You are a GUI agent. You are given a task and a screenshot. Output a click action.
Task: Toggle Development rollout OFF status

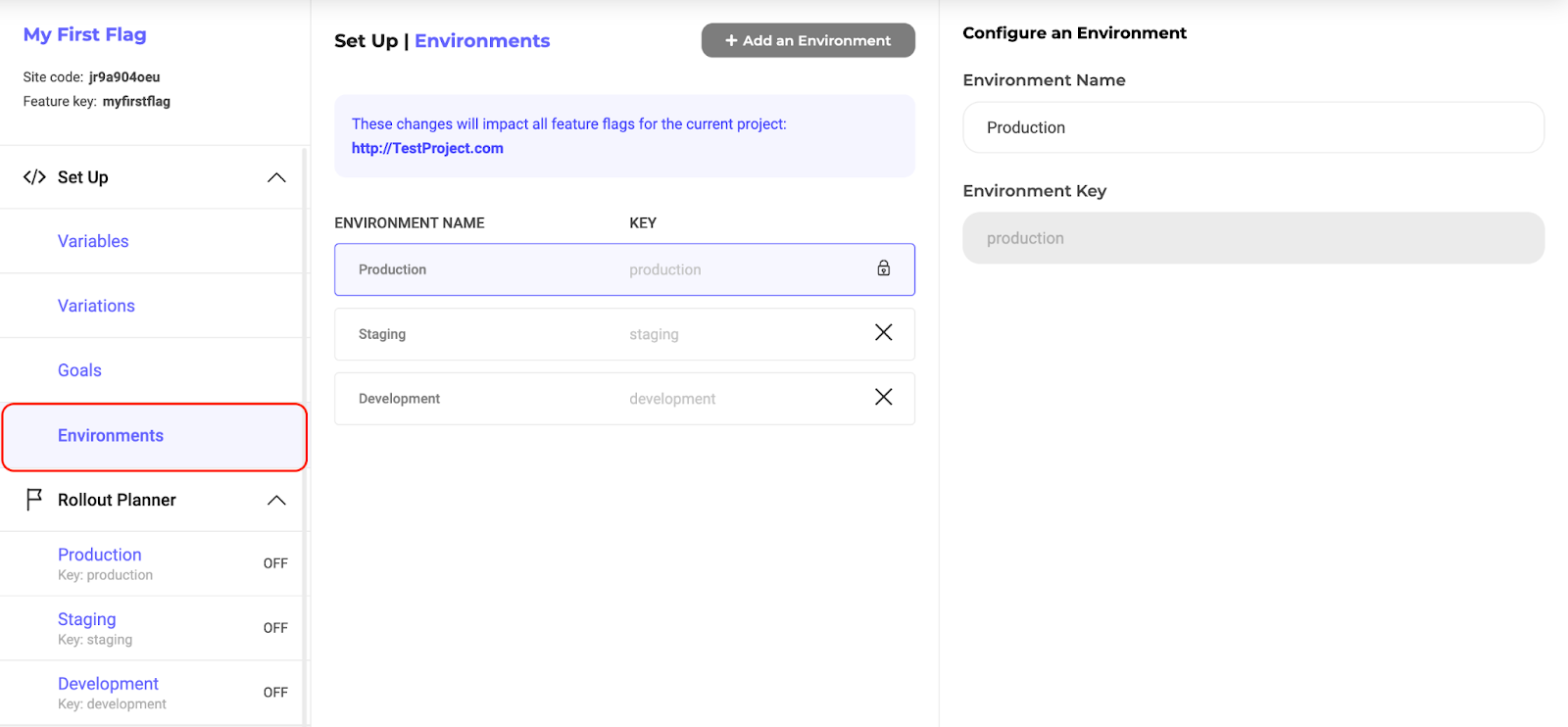tap(275, 693)
